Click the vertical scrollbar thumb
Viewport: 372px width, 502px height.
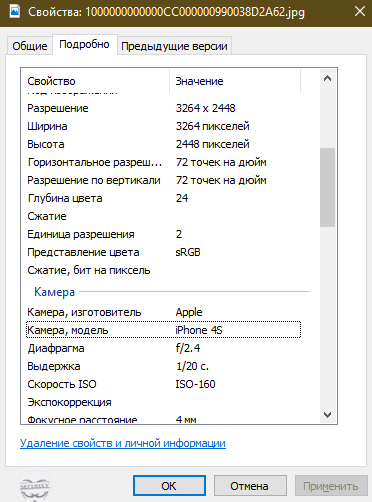(327, 187)
